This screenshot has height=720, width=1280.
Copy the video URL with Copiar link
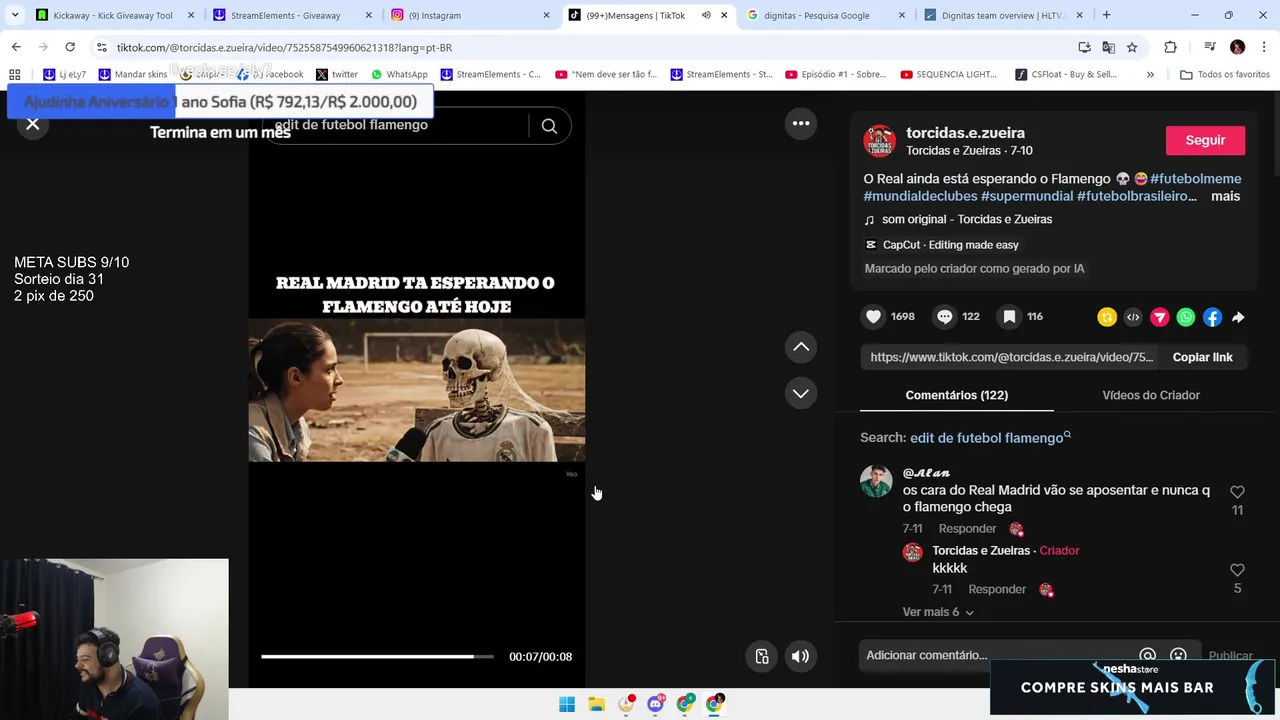[x=1202, y=357]
